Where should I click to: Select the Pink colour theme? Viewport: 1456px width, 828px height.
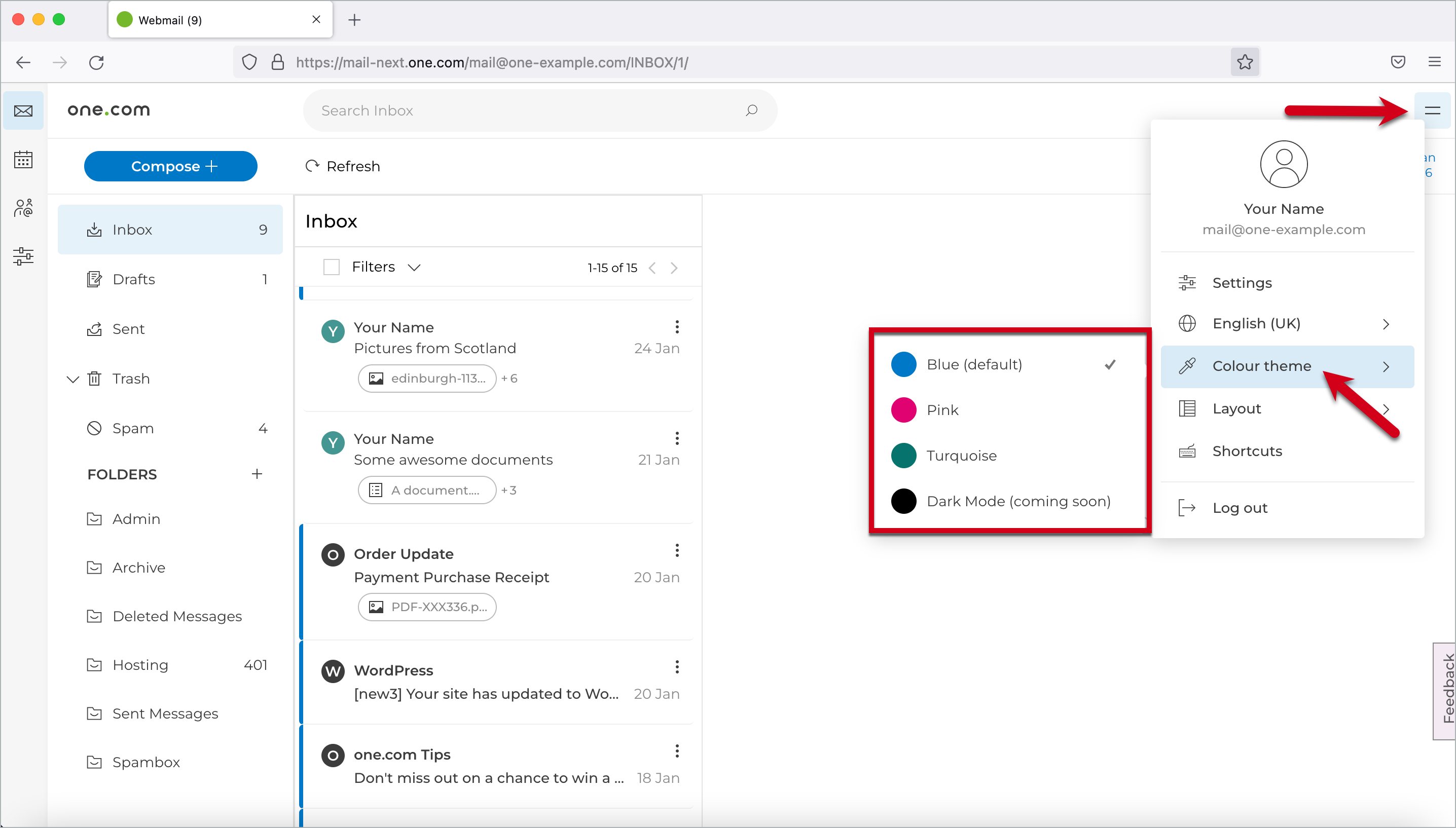click(x=942, y=410)
